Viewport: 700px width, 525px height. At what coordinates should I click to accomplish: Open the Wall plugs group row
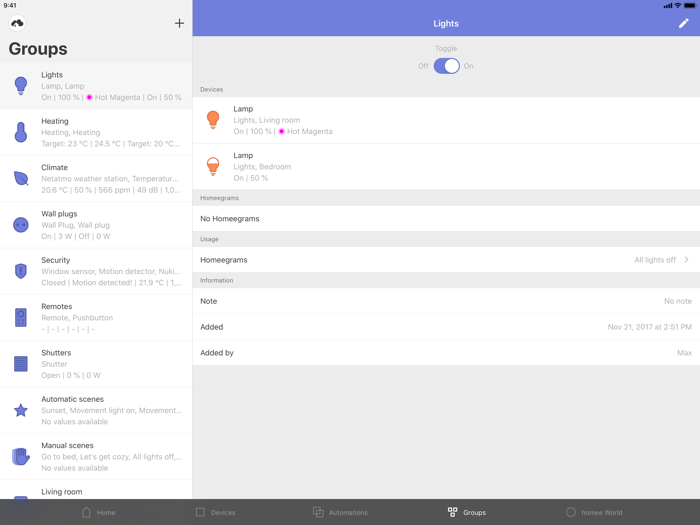coord(96,225)
